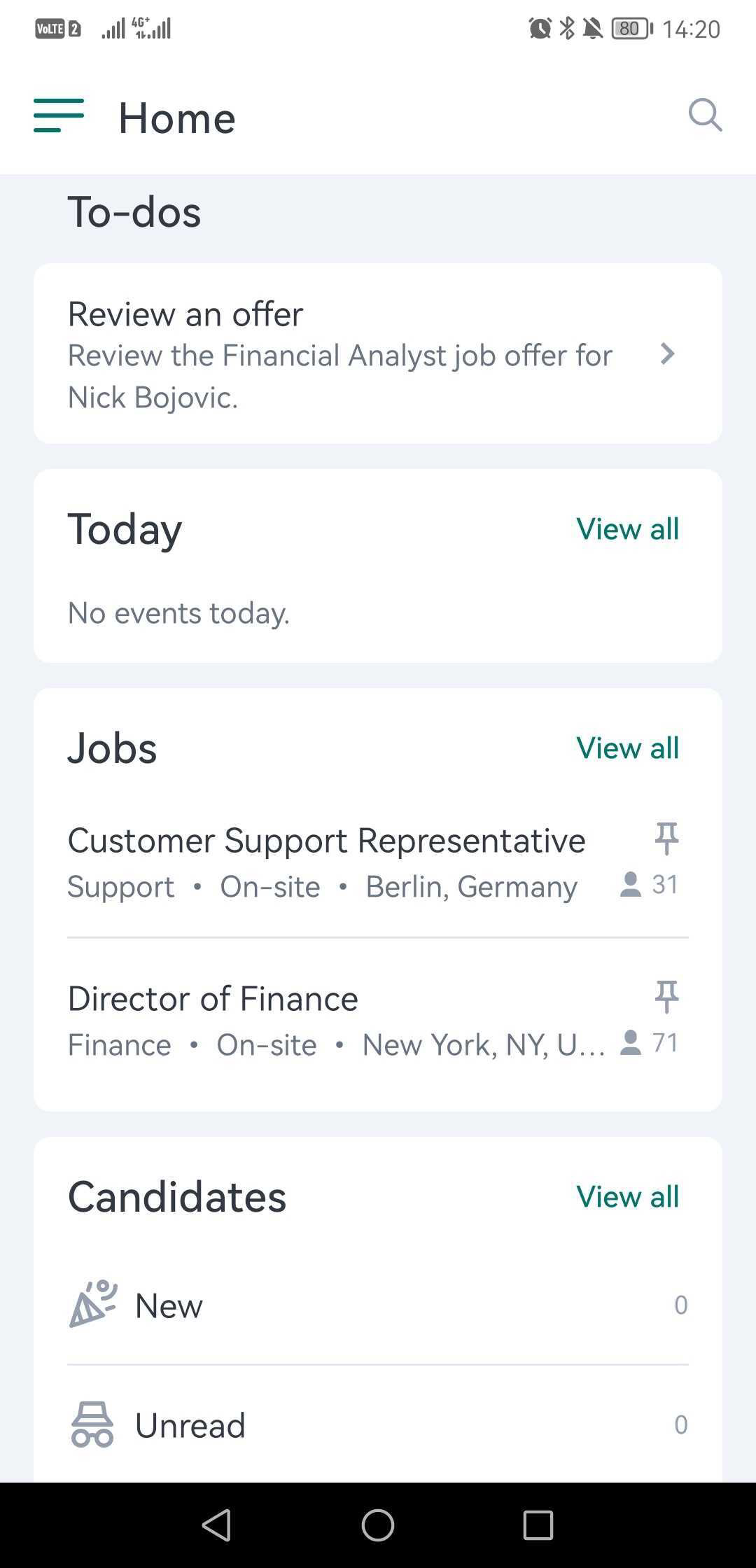The height and width of the screenshot is (1568, 756).
Task: Open the New candidates list
Action: 378,1305
